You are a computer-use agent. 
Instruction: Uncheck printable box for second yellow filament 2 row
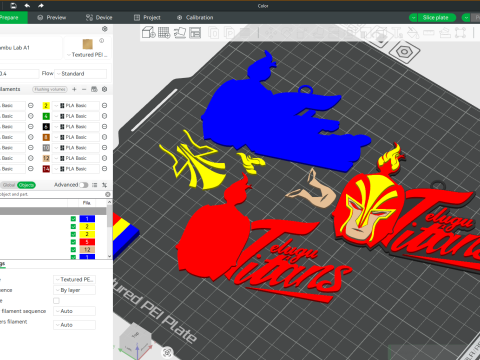[x=73, y=234]
